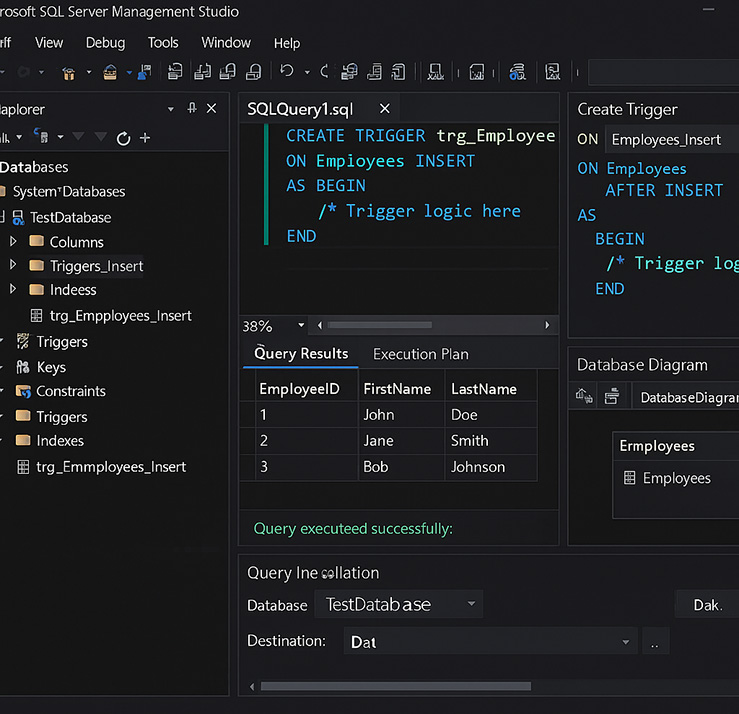Click the editor scrollbar right arrow
This screenshot has height=714, width=739.
point(547,325)
